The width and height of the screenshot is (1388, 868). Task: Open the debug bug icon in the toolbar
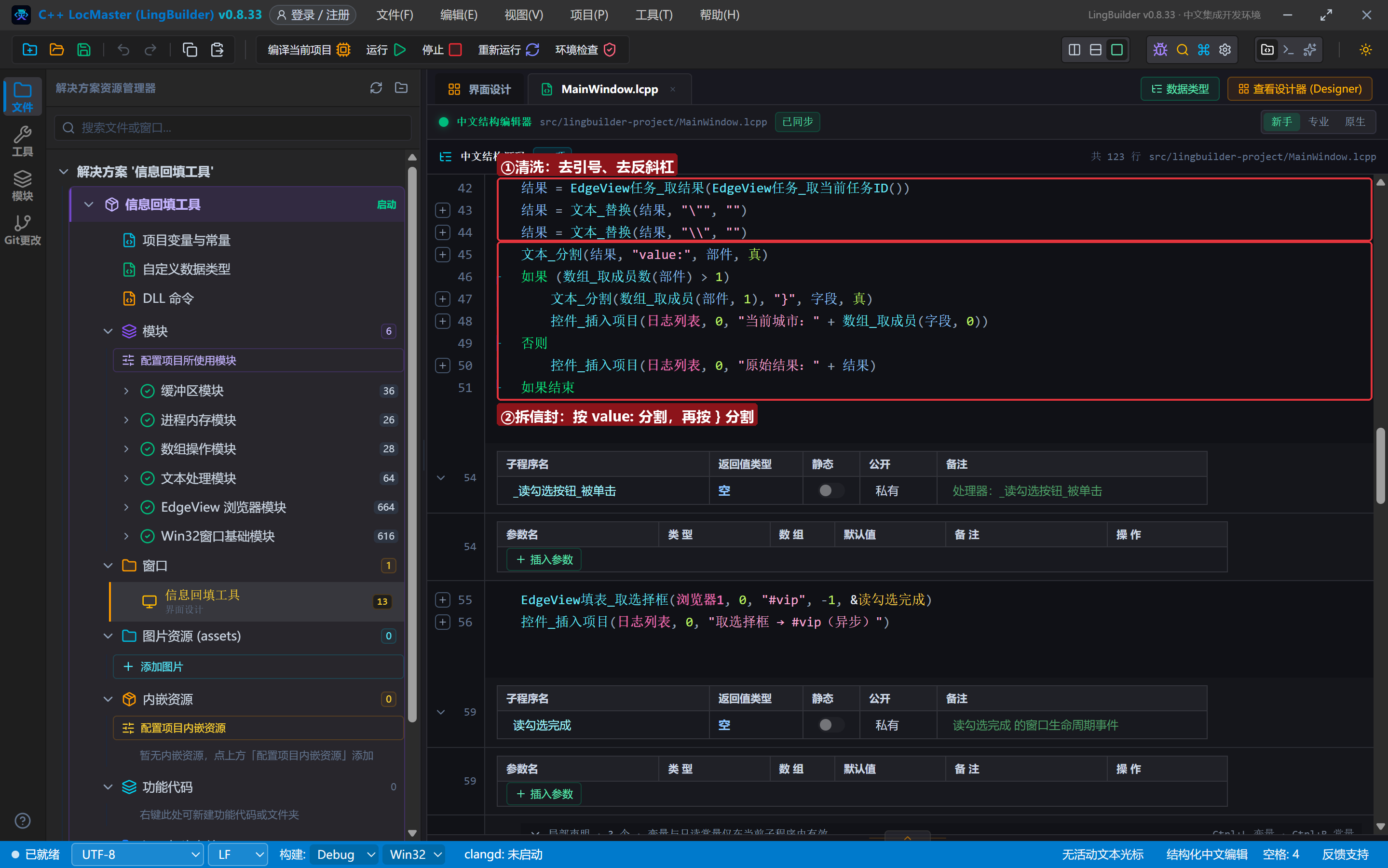pyautogui.click(x=1160, y=50)
